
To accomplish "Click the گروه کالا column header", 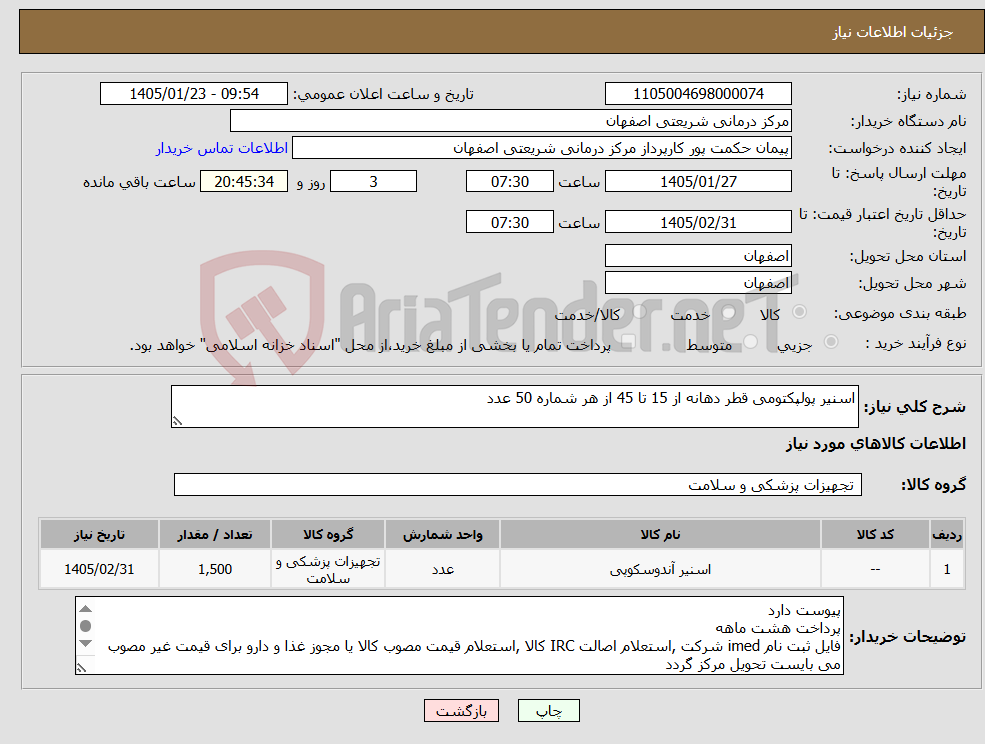I will 328,534.
